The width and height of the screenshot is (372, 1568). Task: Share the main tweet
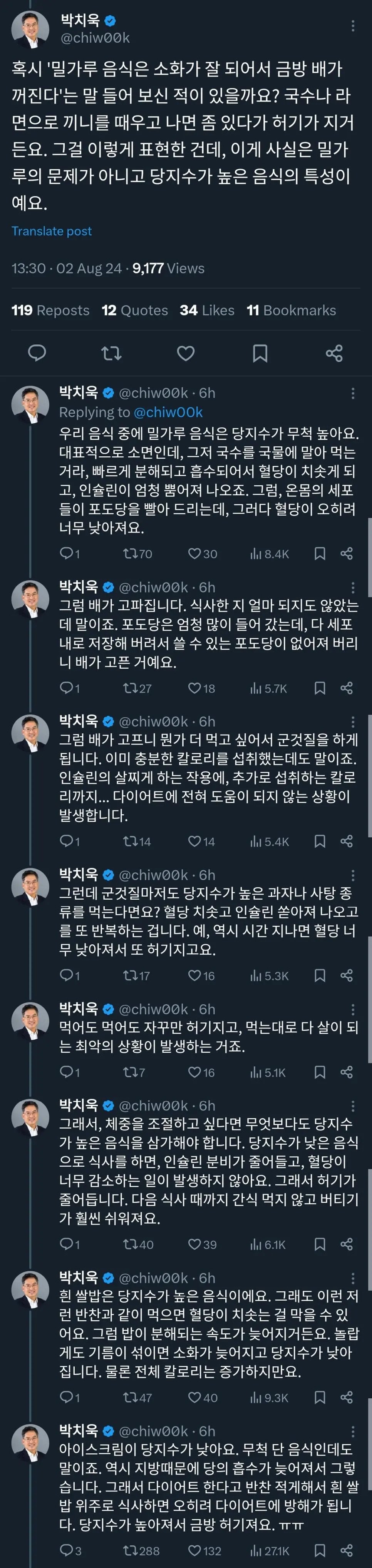click(336, 353)
